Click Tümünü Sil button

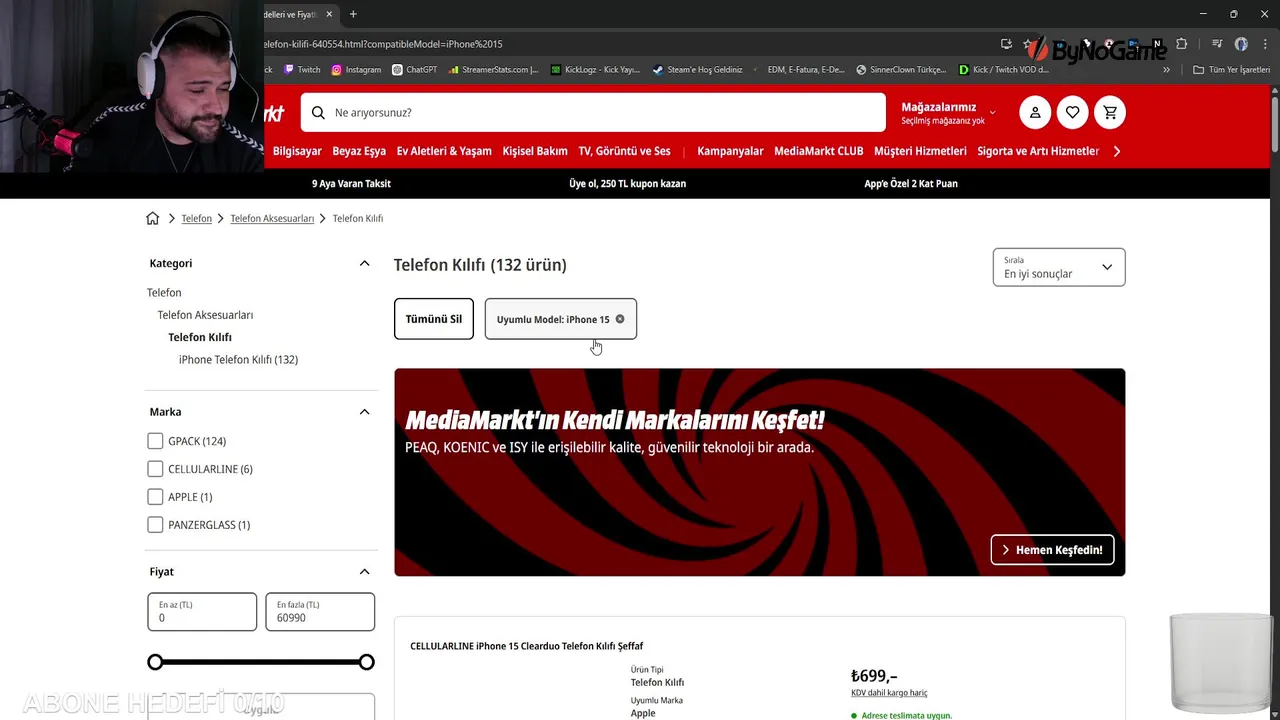[x=434, y=319]
